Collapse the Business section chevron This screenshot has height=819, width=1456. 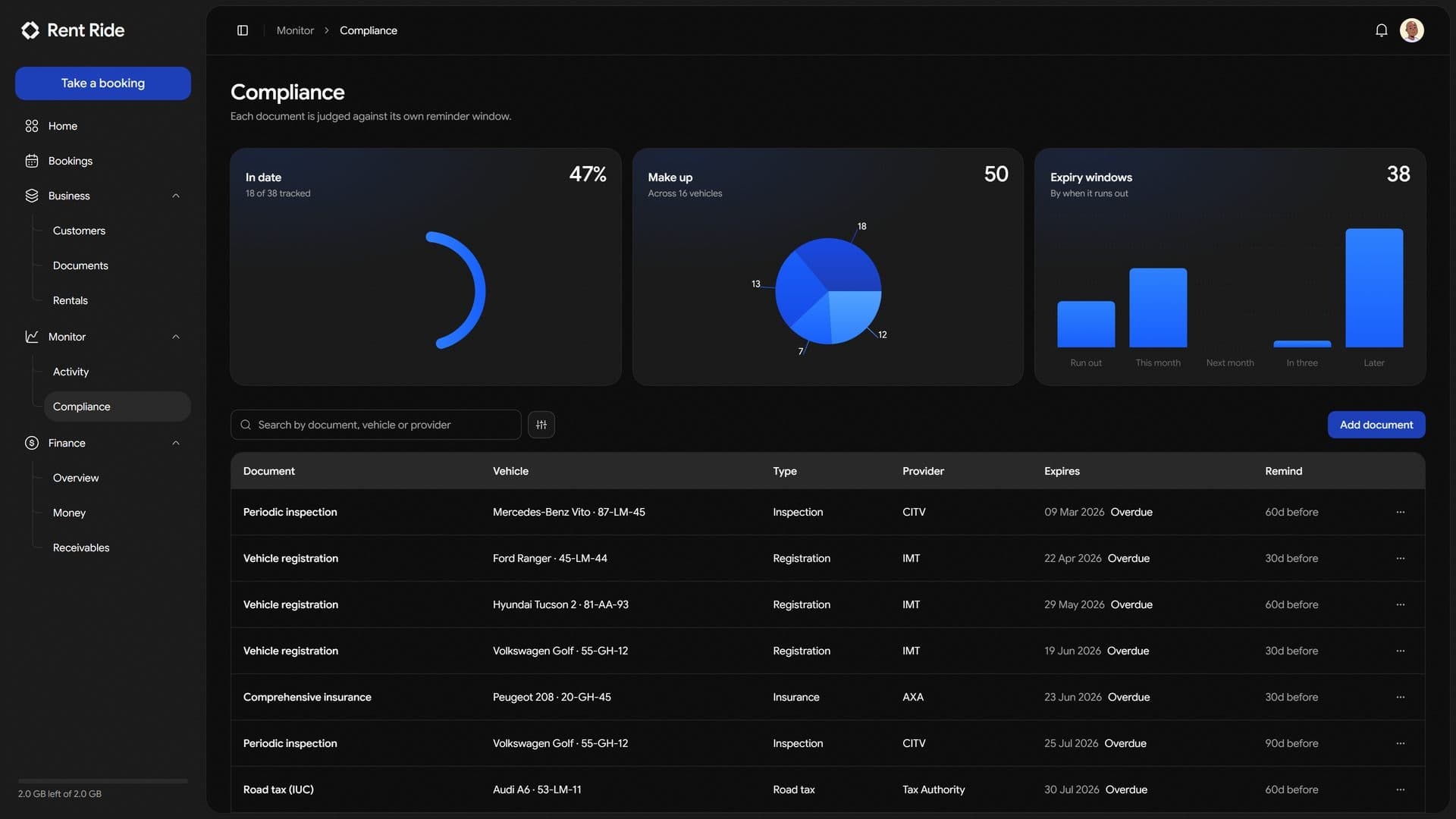pyautogui.click(x=176, y=196)
